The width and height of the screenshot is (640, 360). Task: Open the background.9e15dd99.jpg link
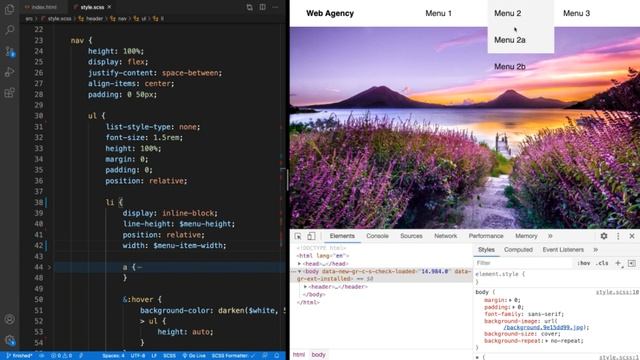(x=544, y=327)
